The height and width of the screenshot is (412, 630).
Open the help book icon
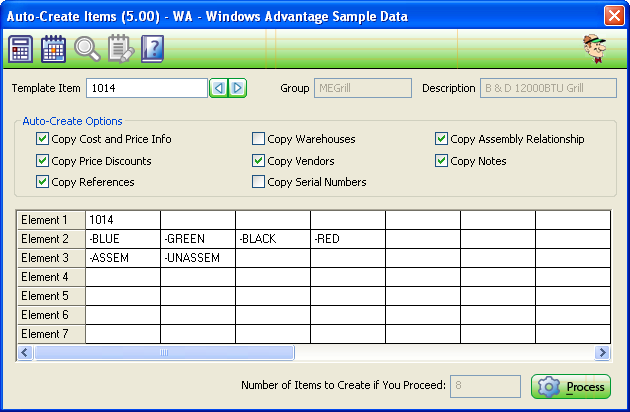click(151, 48)
